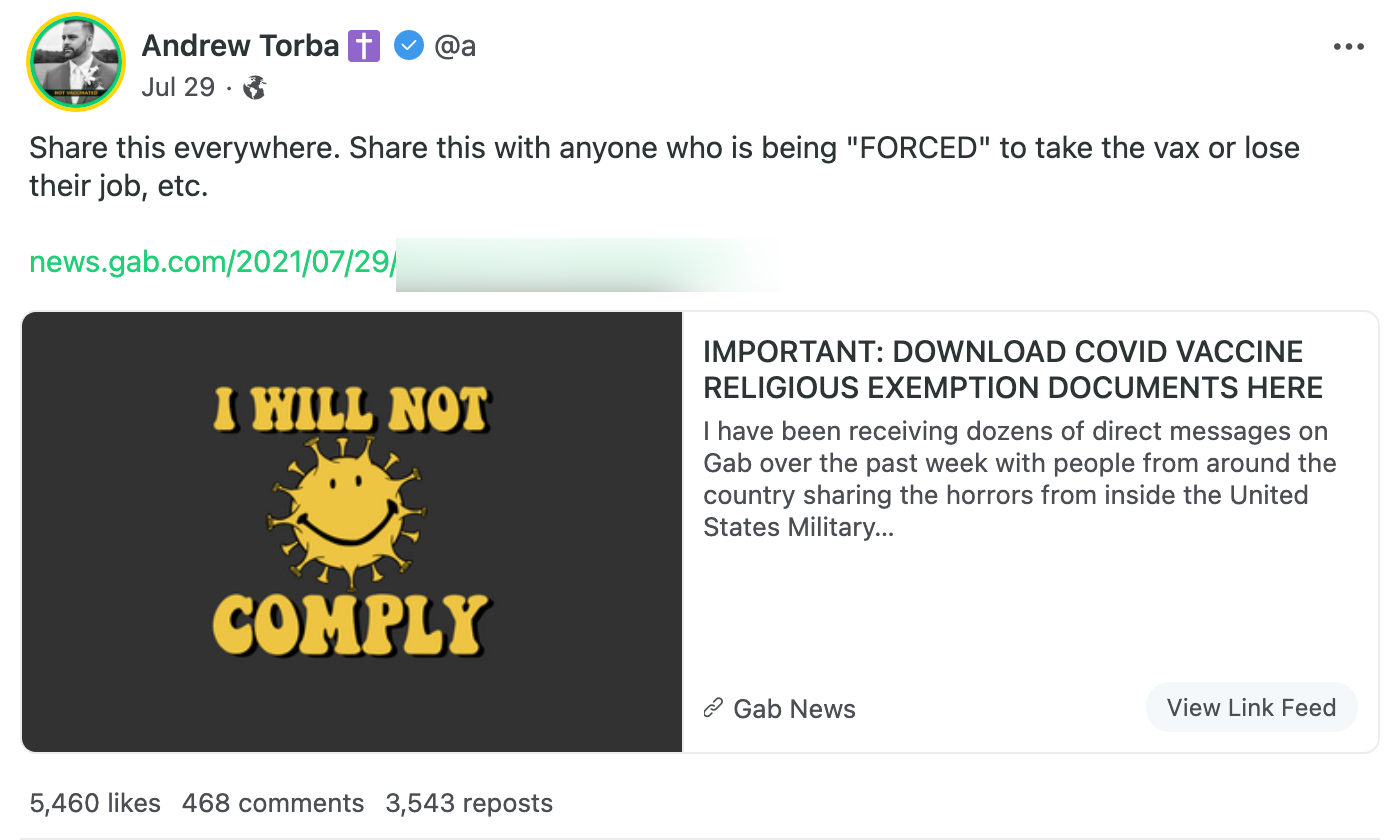View the 3,543 reposts

coord(469,803)
